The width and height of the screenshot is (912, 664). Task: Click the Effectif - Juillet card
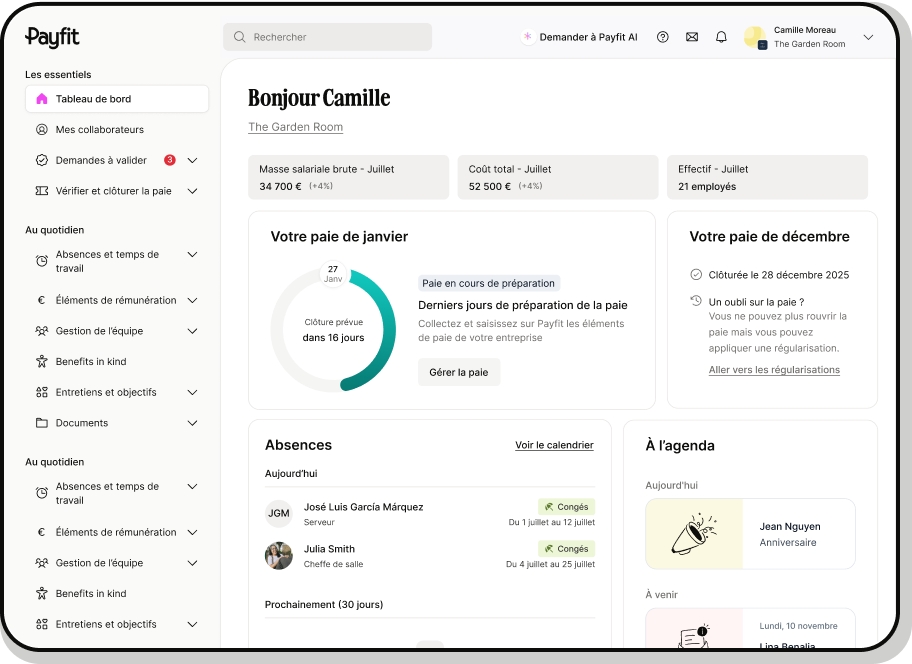click(x=767, y=177)
